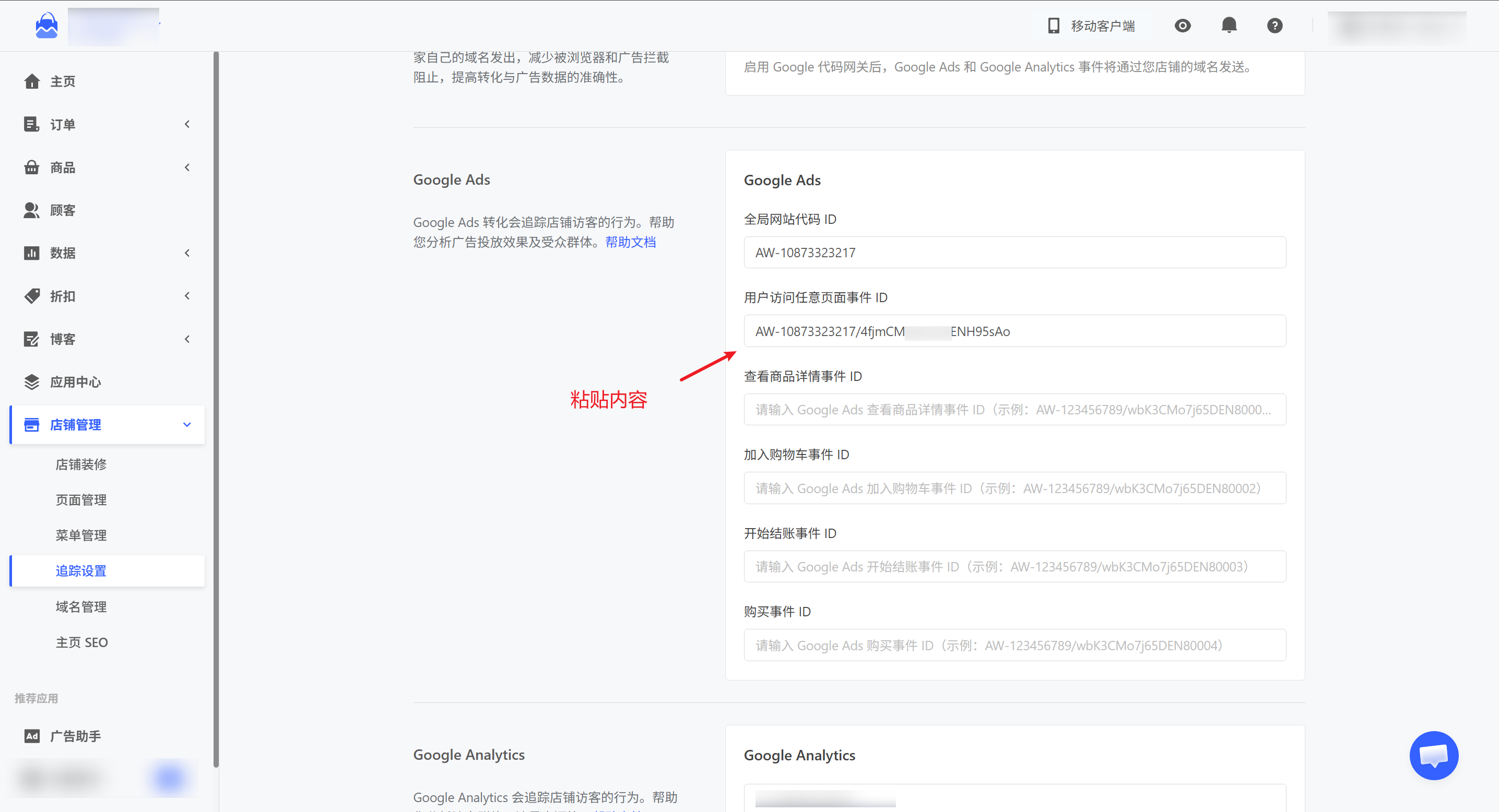
Task: Click the 购买事件 ID input field
Action: (x=1015, y=645)
